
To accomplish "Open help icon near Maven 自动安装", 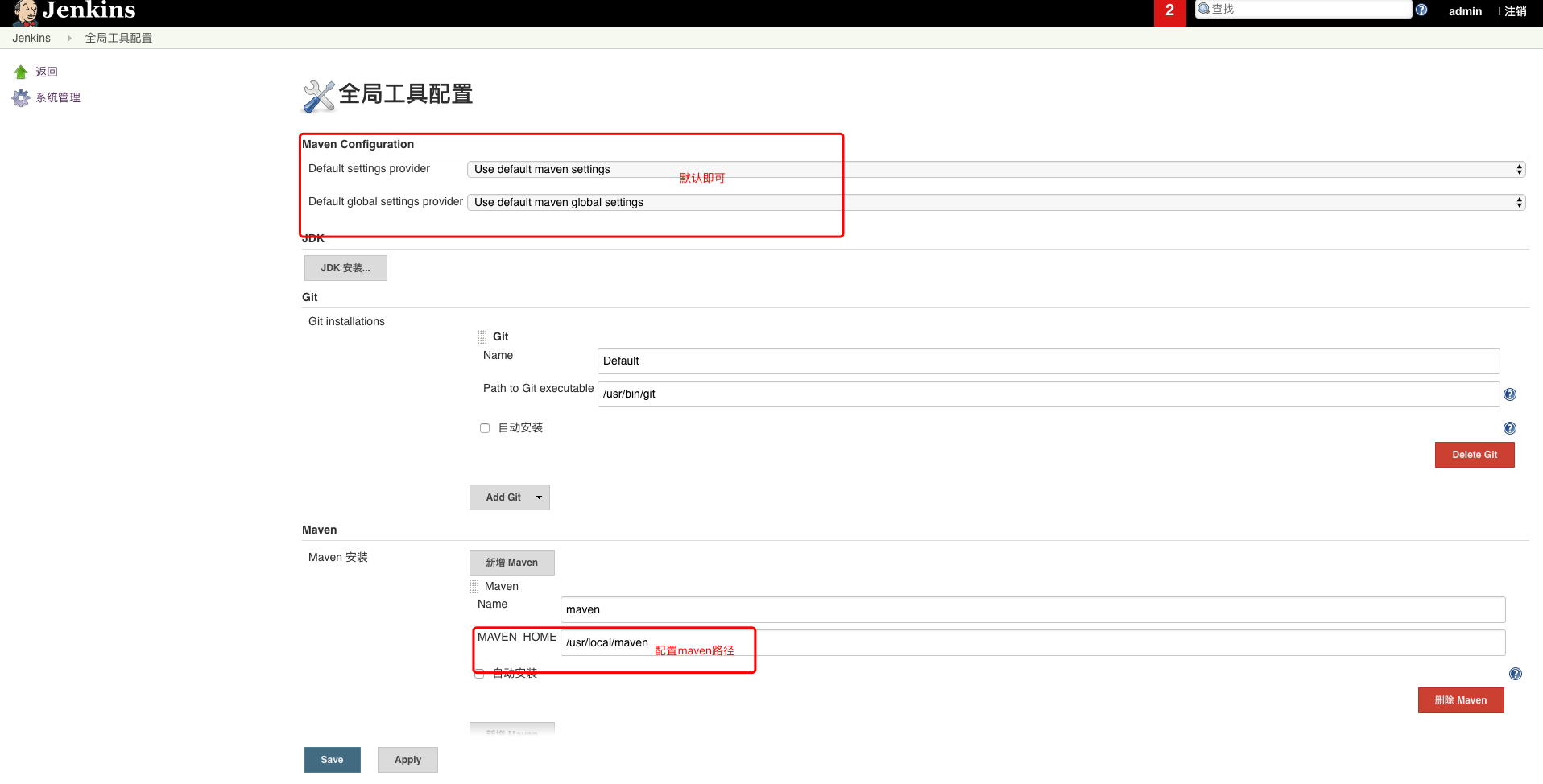I will pos(1516,674).
